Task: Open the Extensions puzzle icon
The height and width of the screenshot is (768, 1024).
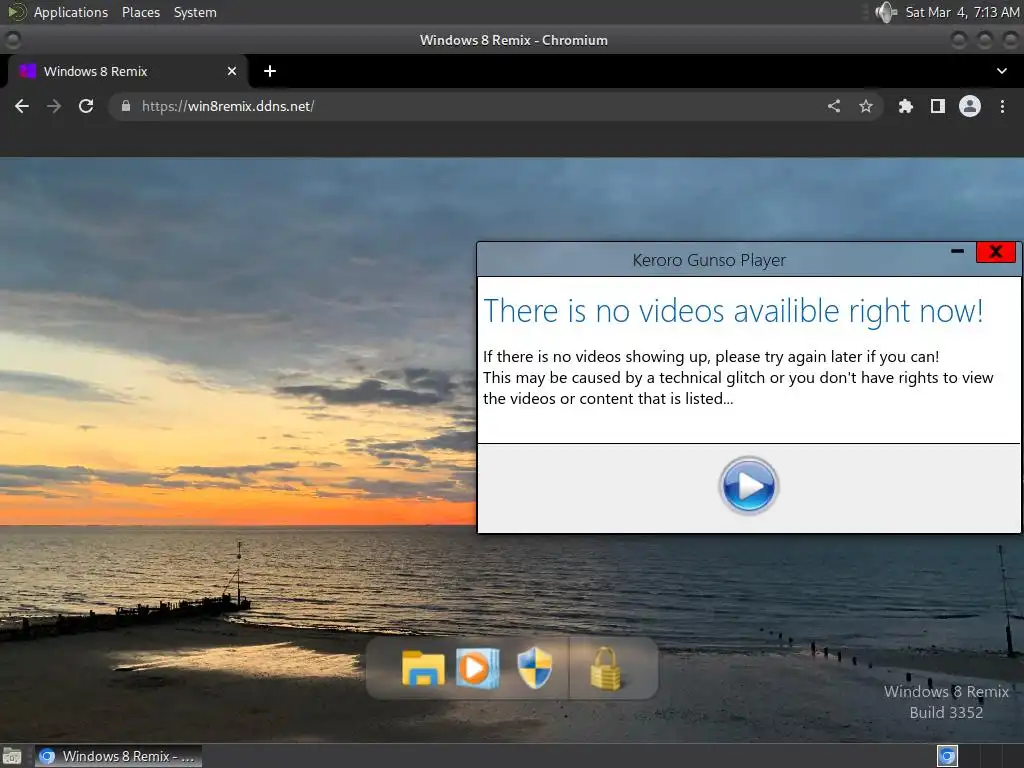Action: 906,106
